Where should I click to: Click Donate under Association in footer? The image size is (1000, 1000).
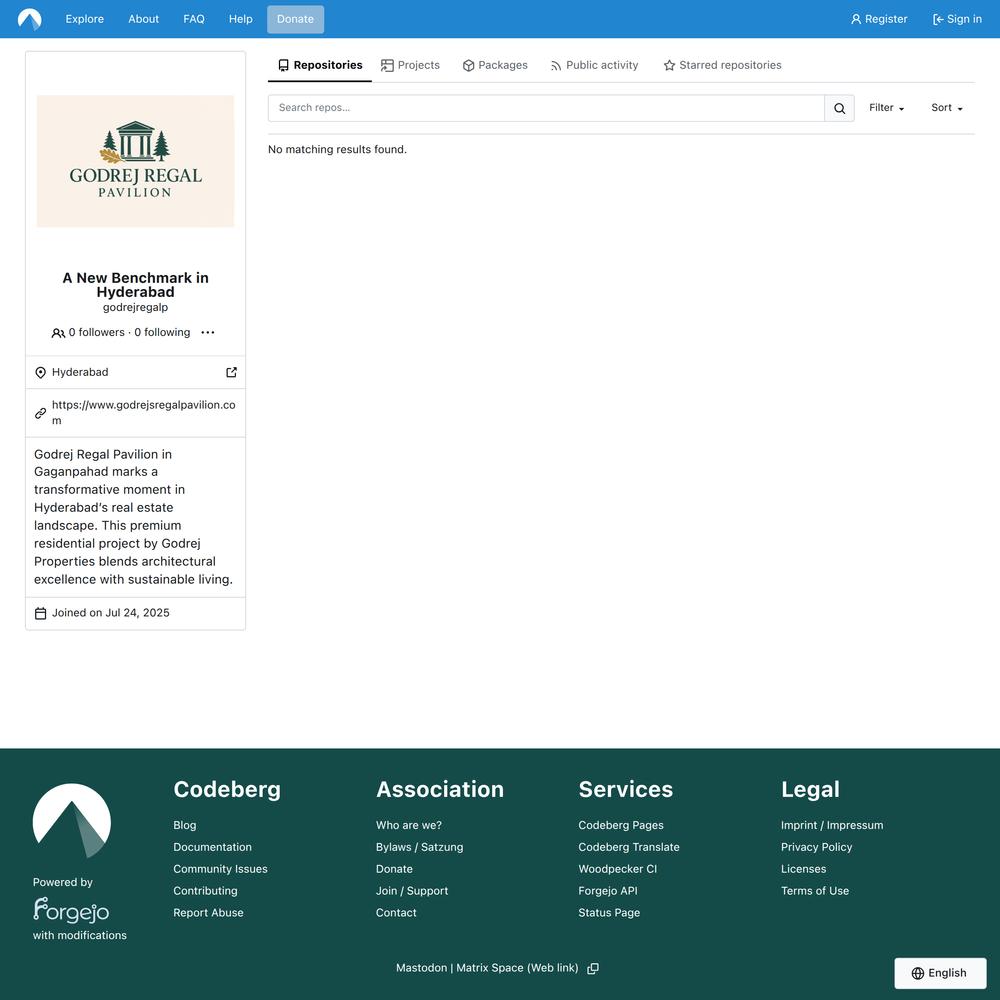click(394, 869)
